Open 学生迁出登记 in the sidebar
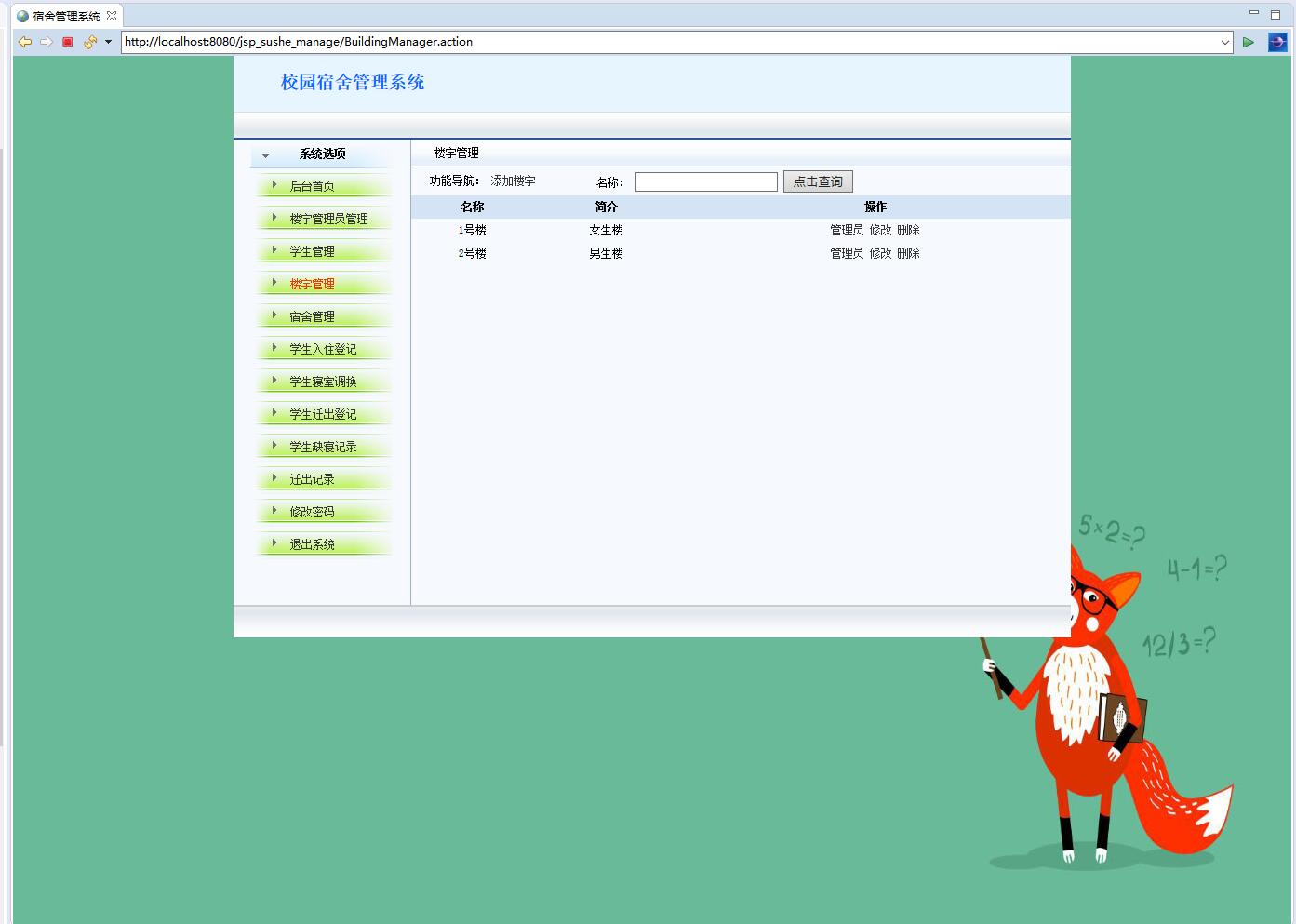 pos(323,414)
